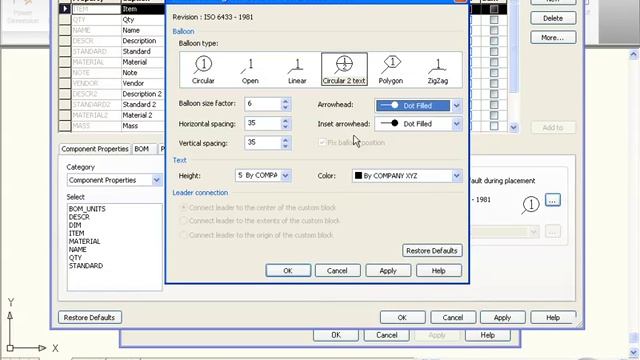640x360 pixels.
Task: Select NAME in the Select list
Action: pos(78,249)
